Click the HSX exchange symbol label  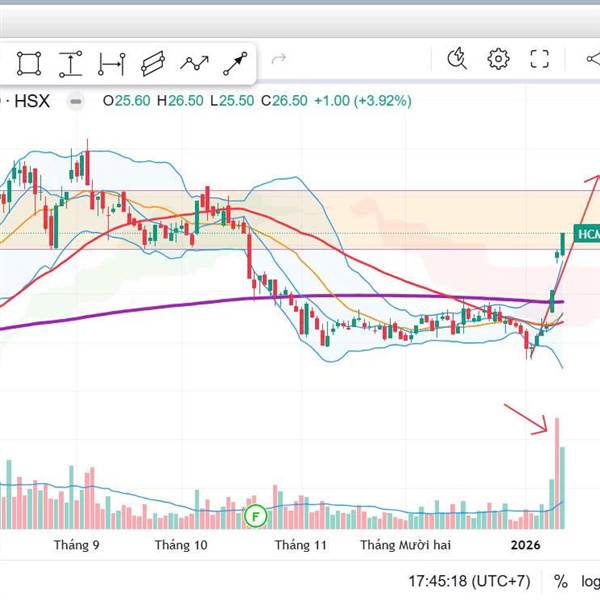(x=32, y=101)
